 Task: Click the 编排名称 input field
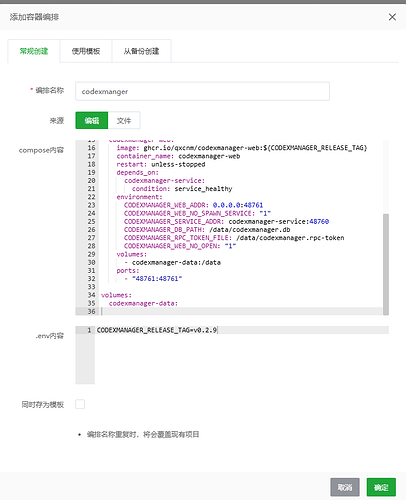pos(202,91)
